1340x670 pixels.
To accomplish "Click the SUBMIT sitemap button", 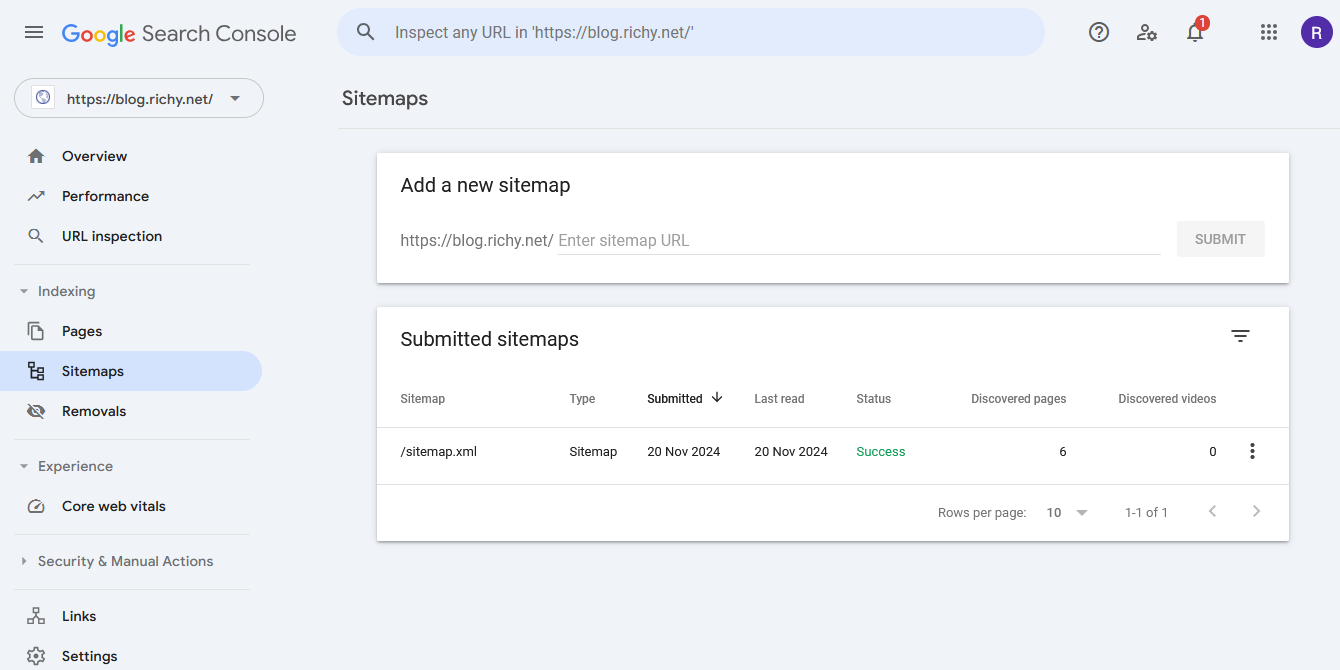I will [x=1220, y=239].
